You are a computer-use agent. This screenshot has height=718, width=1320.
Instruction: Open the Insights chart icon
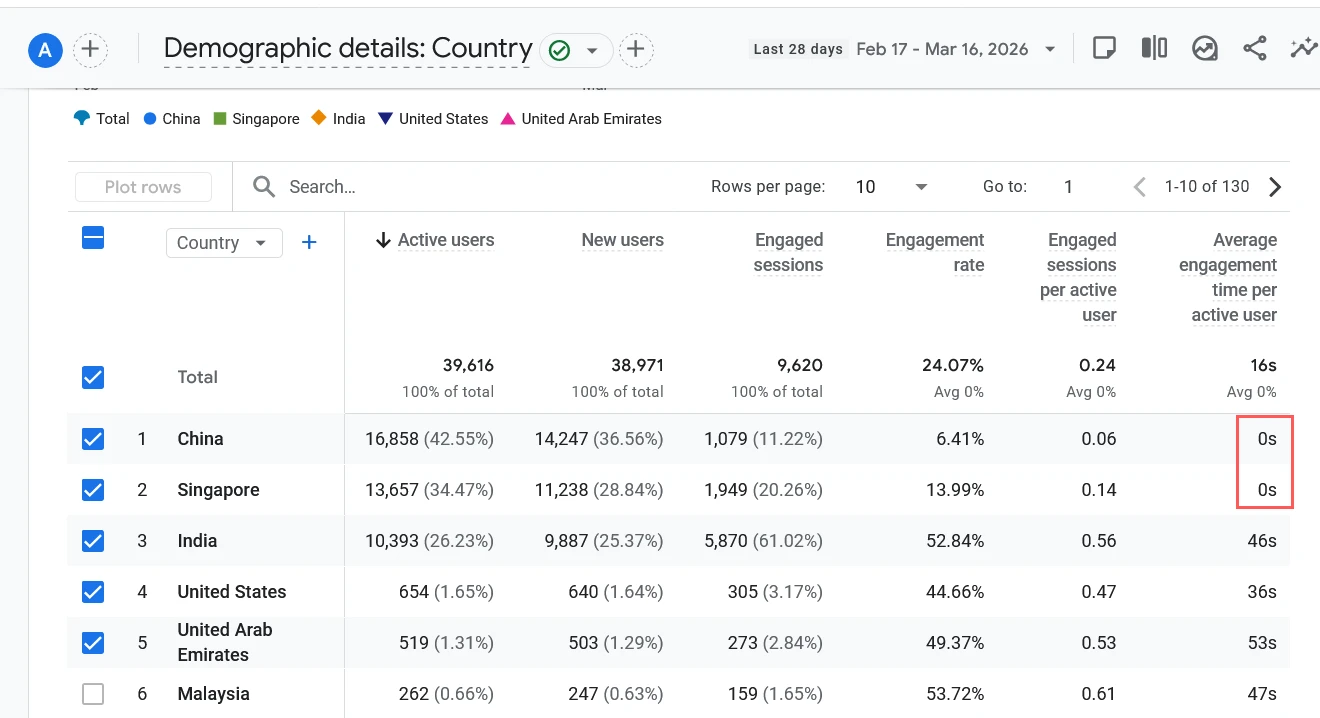(x=1204, y=47)
